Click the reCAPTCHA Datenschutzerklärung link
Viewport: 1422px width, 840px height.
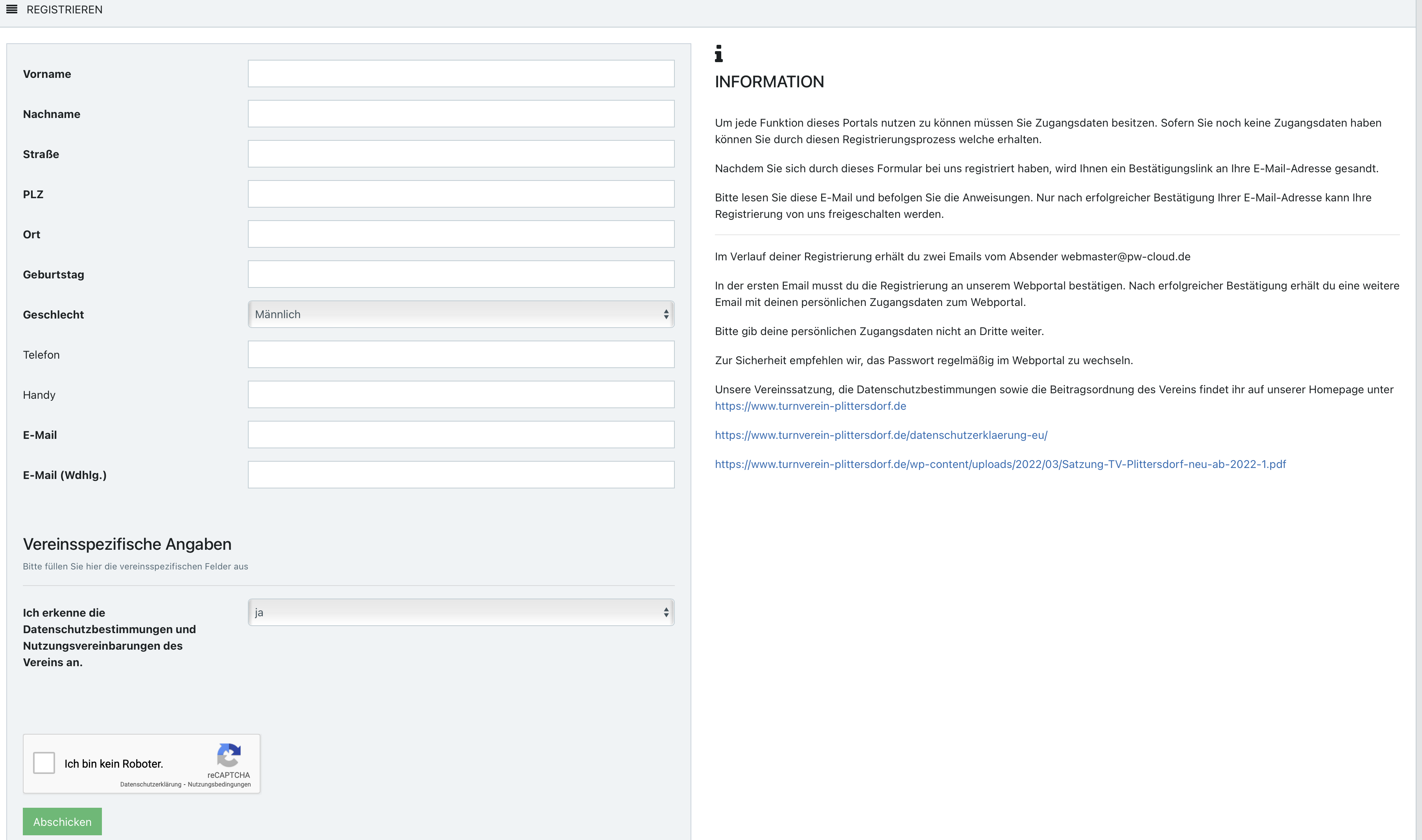(x=151, y=785)
